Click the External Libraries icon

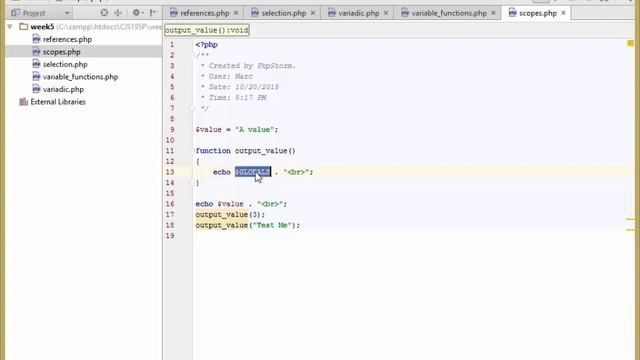click(x=23, y=102)
